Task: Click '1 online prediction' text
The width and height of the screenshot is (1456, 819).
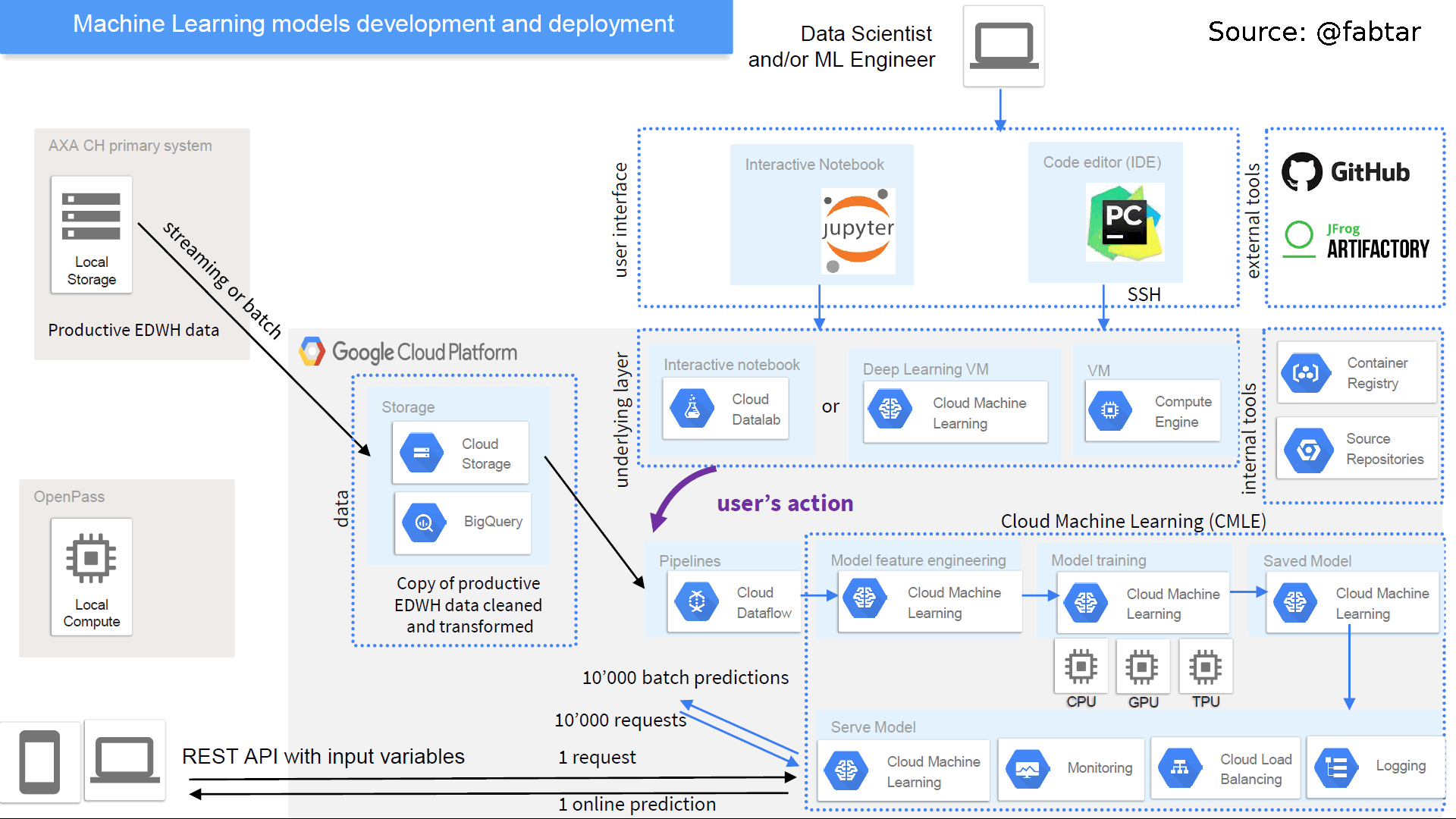Action: coord(637,804)
